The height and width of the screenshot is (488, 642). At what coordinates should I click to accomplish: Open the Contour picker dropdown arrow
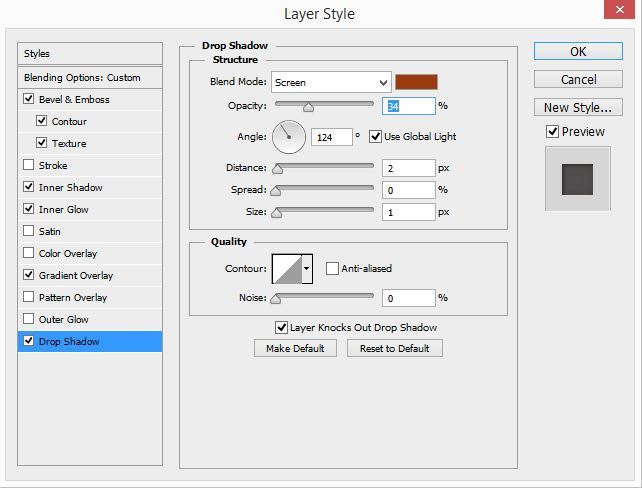[307, 269]
